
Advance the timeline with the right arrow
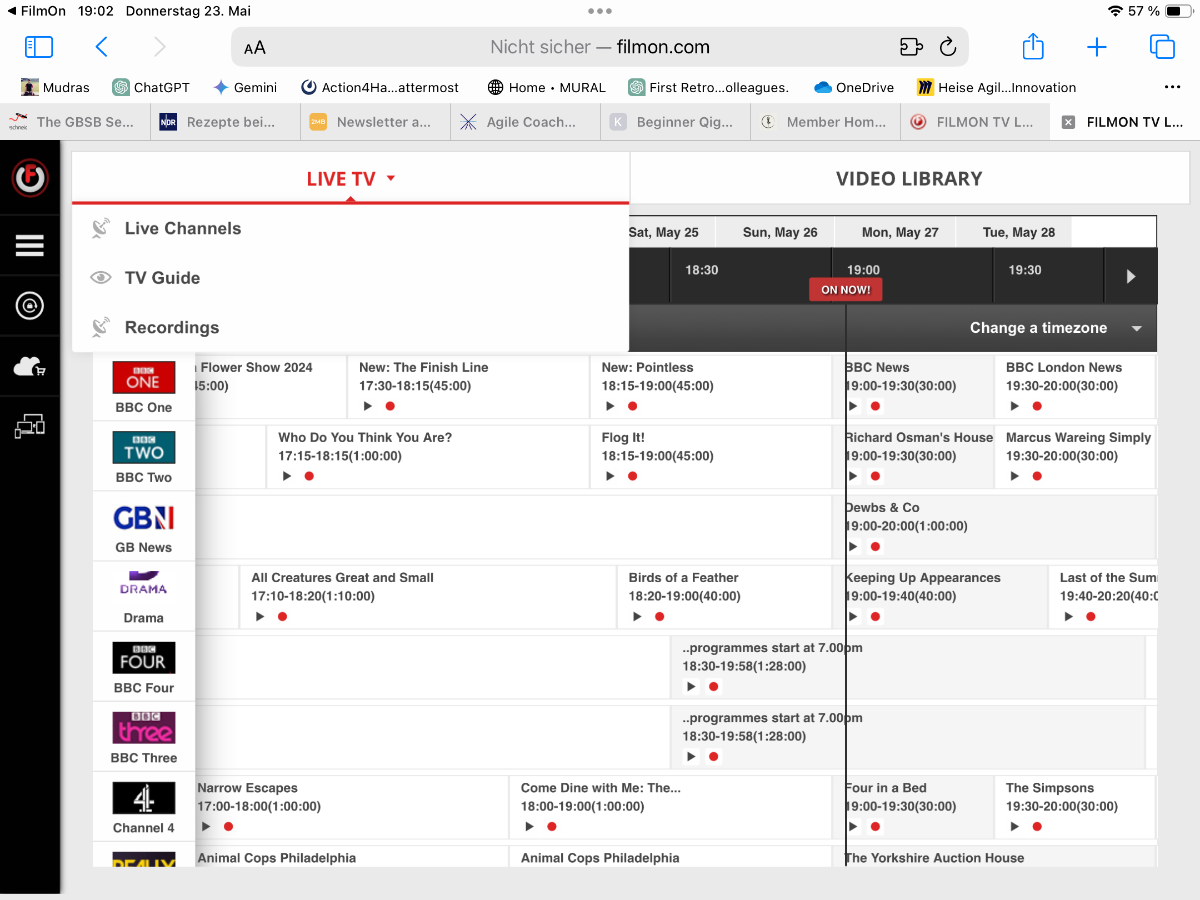coord(1131,276)
